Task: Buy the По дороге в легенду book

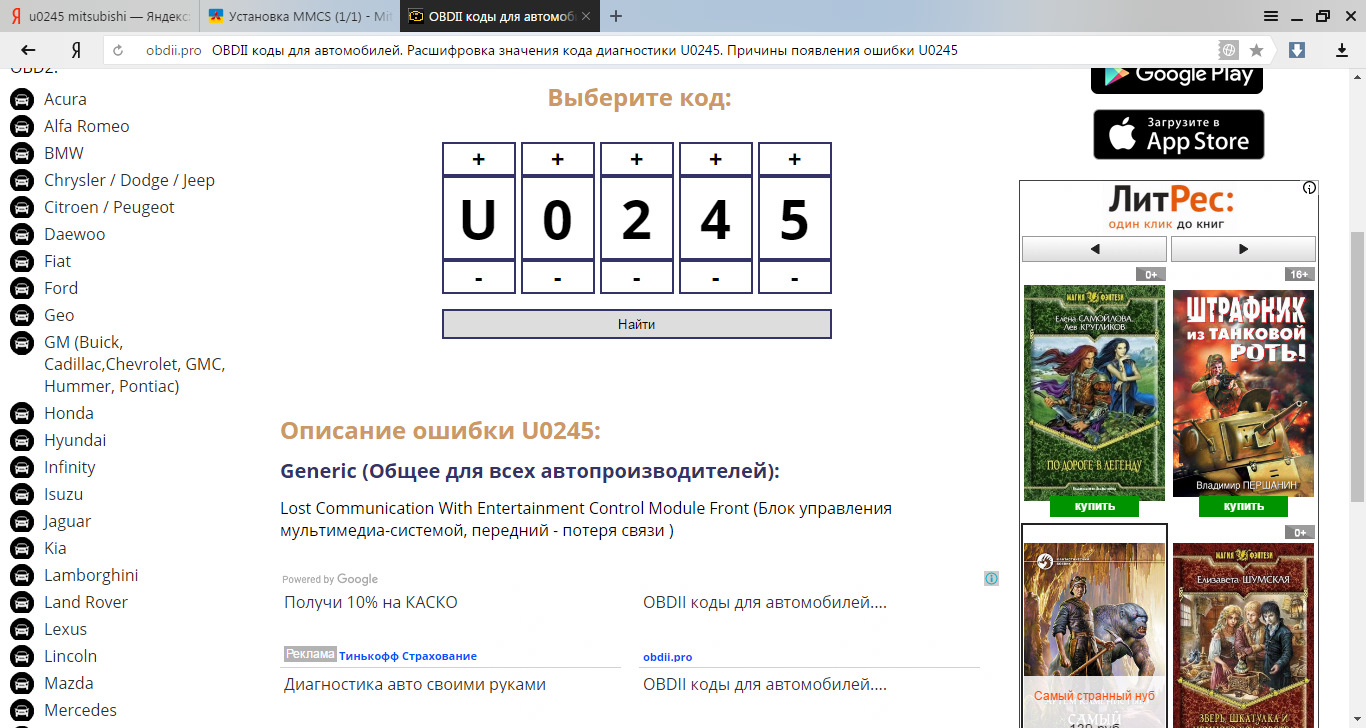Action: pyautogui.click(x=1094, y=506)
